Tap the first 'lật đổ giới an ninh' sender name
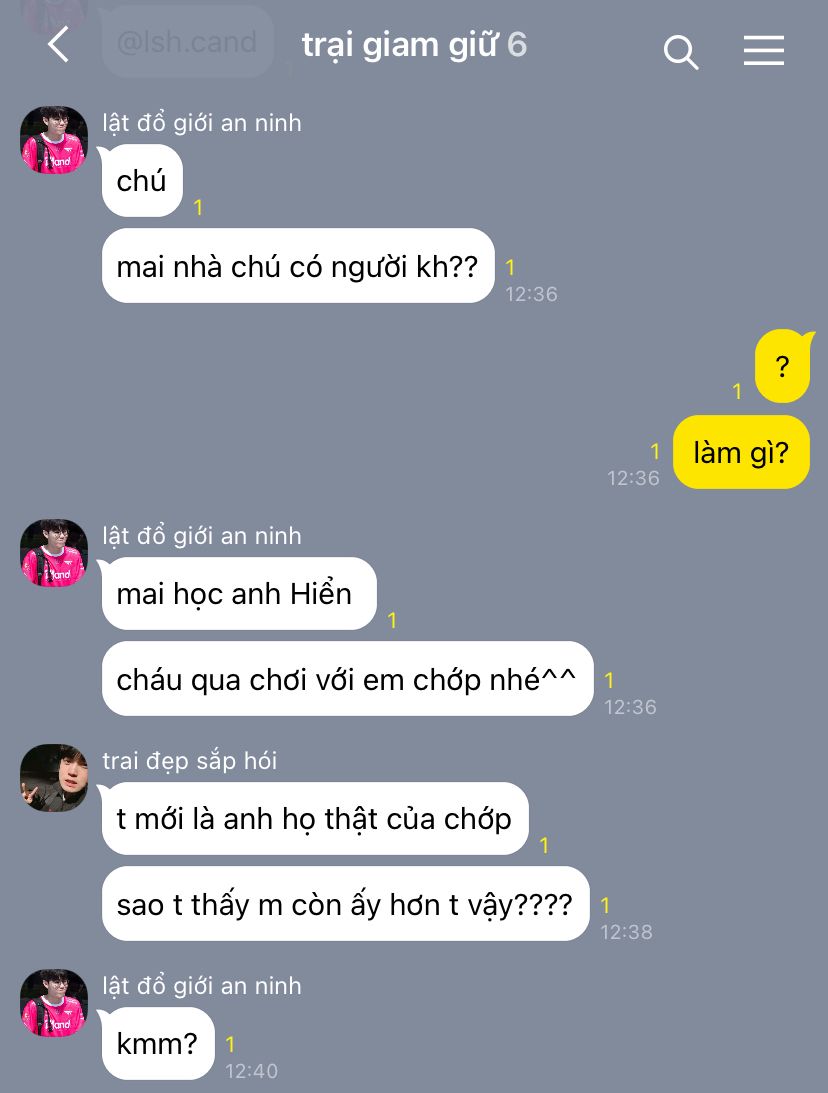The height and width of the screenshot is (1093, 828). [202, 123]
